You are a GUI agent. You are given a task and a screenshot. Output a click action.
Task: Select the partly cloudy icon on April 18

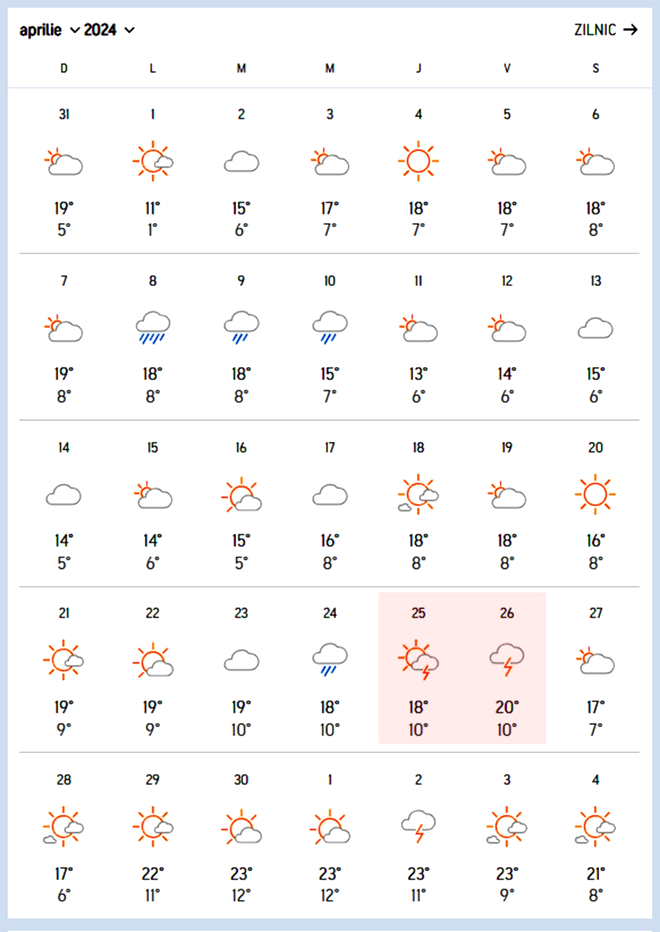(x=418, y=494)
